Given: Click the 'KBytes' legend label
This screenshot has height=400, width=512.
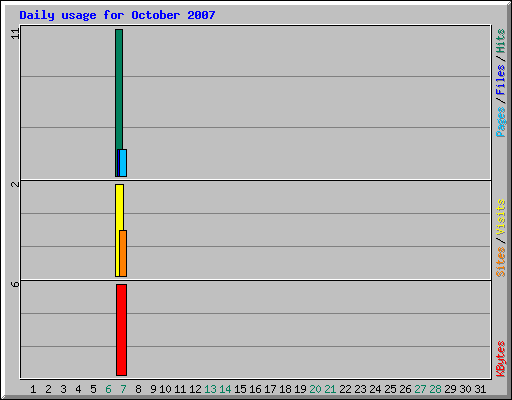Looking at the screenshot, I should coord(500,359).
